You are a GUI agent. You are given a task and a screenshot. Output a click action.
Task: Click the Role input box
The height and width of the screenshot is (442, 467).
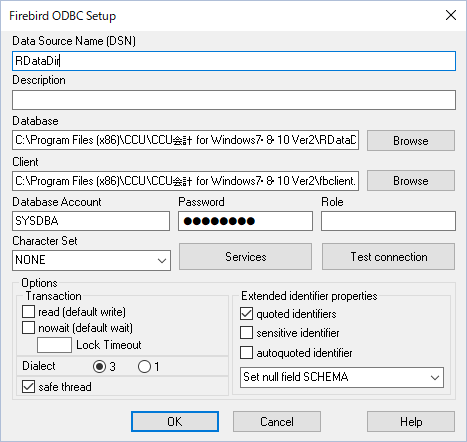point(388,221)
